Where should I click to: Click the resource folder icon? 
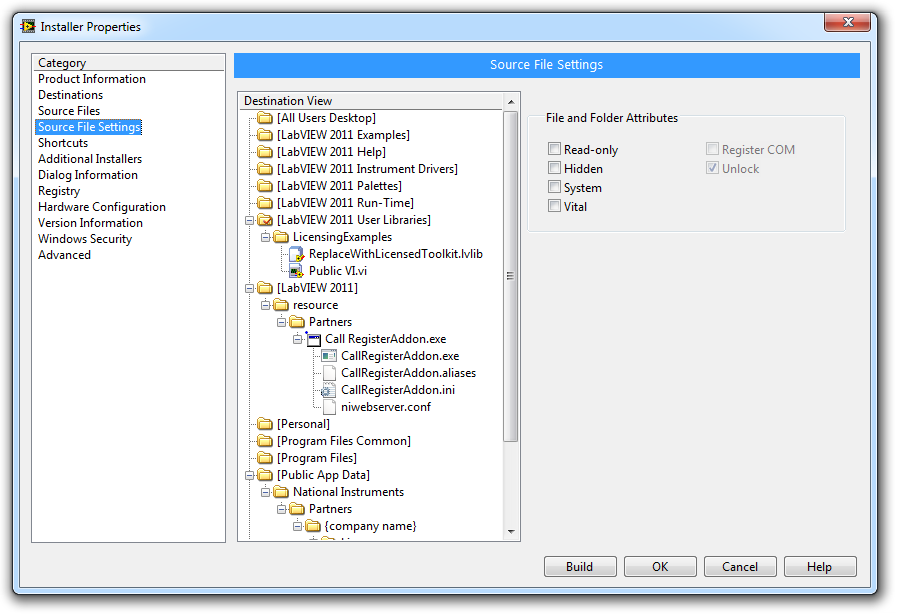click(281, 305)
